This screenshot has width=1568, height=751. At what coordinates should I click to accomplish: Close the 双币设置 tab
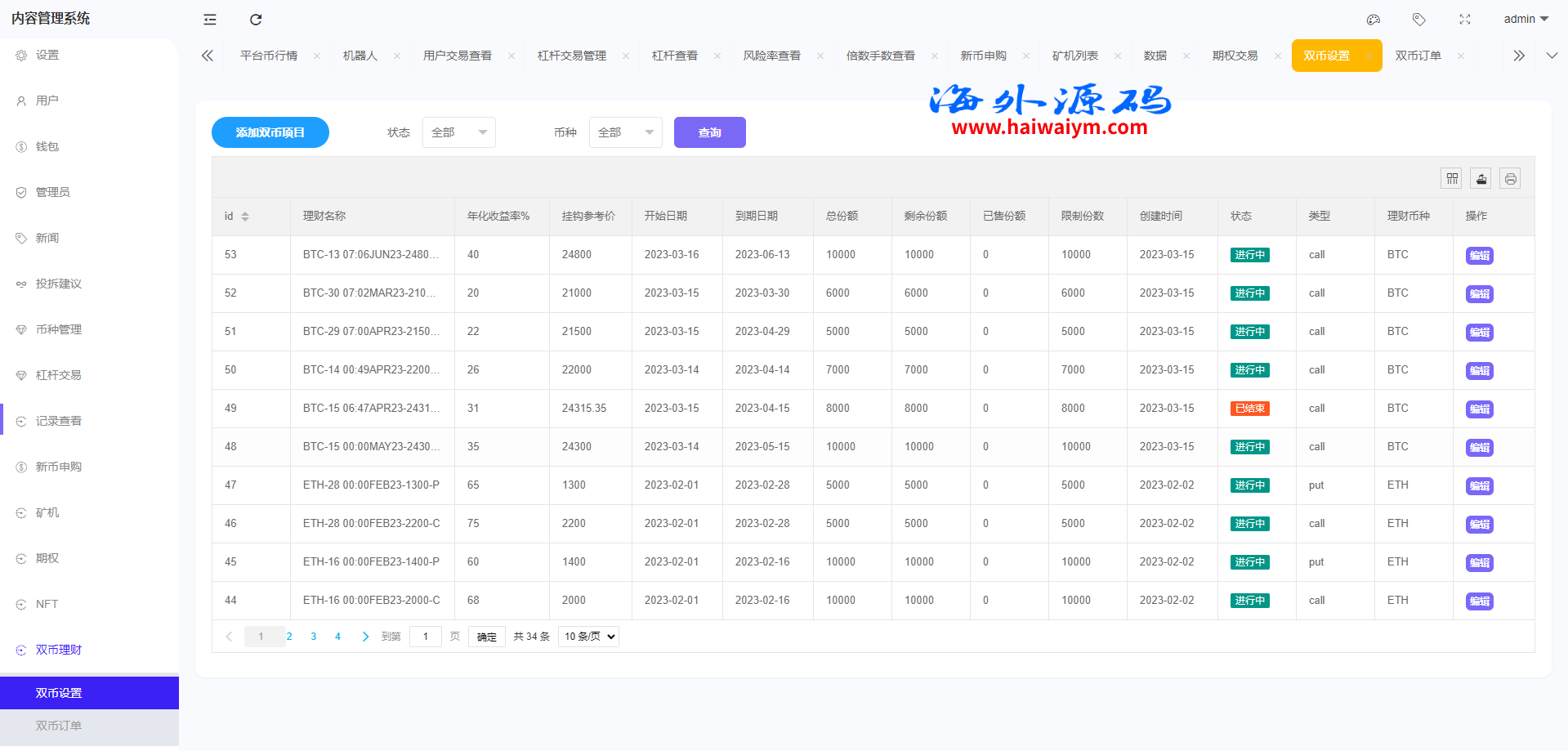[1369, 56]
